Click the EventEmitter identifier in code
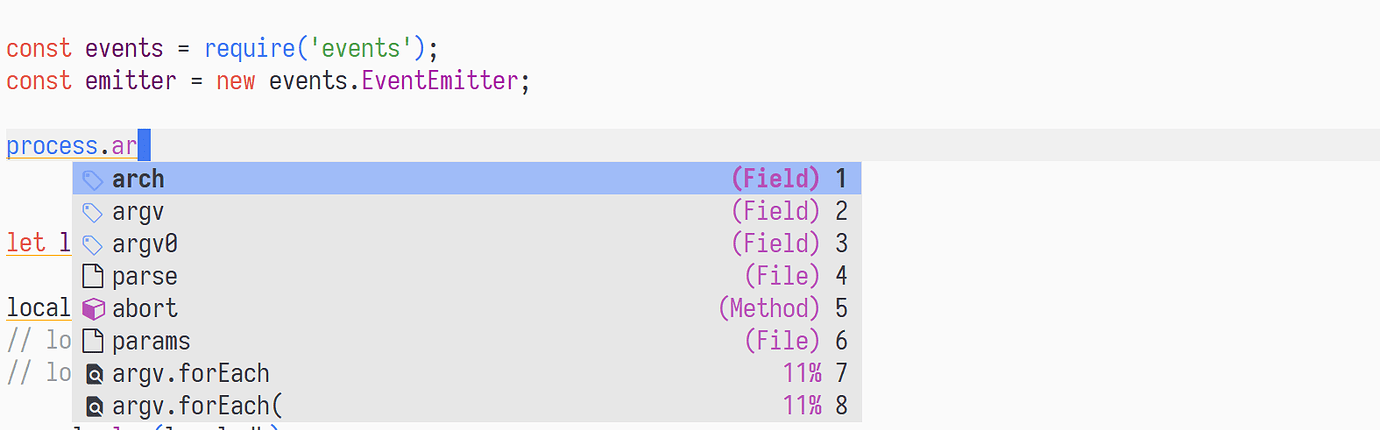Viewport: 1380px width, 430px height. coord(439,81)
